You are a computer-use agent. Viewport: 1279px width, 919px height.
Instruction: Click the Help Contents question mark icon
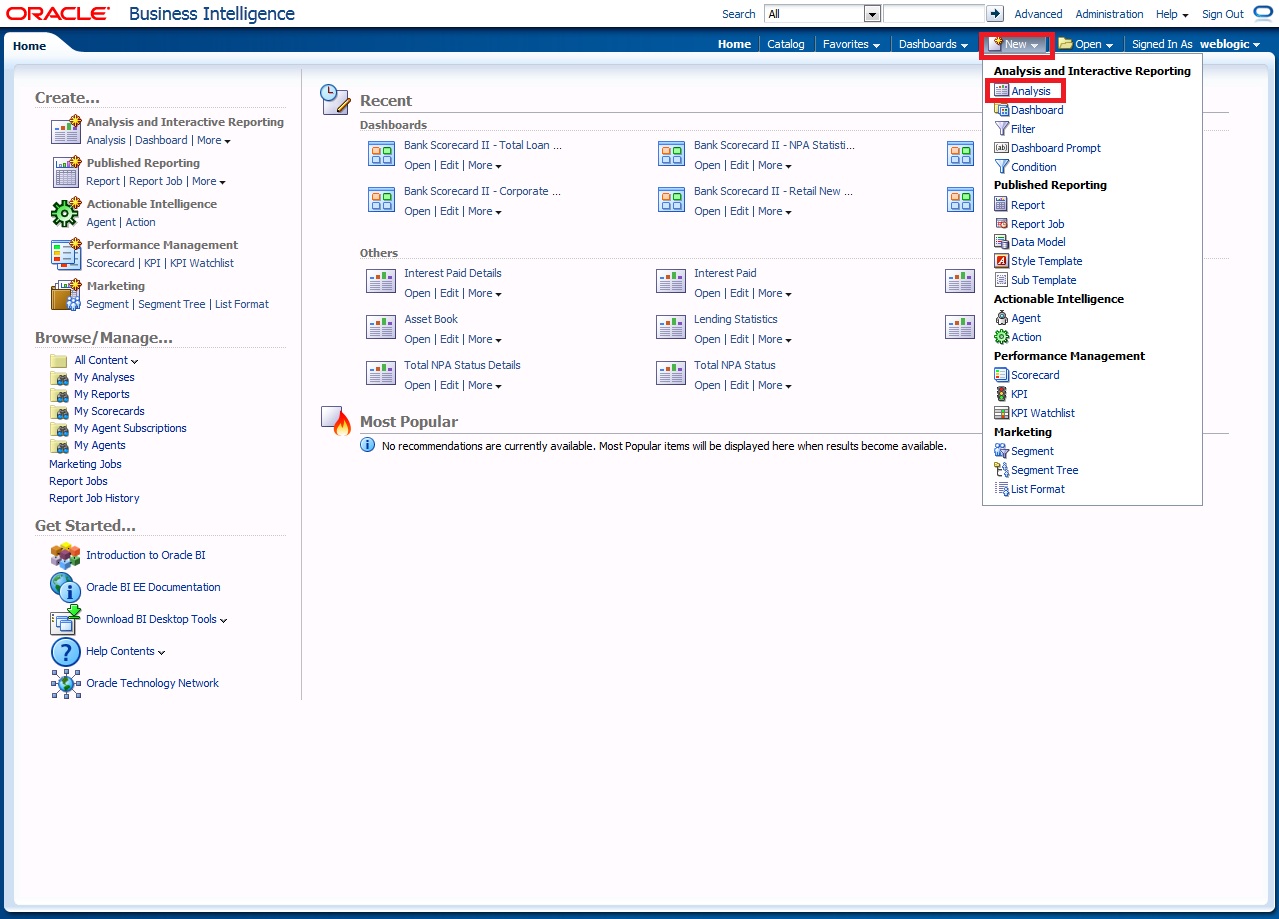pos(66,652)
